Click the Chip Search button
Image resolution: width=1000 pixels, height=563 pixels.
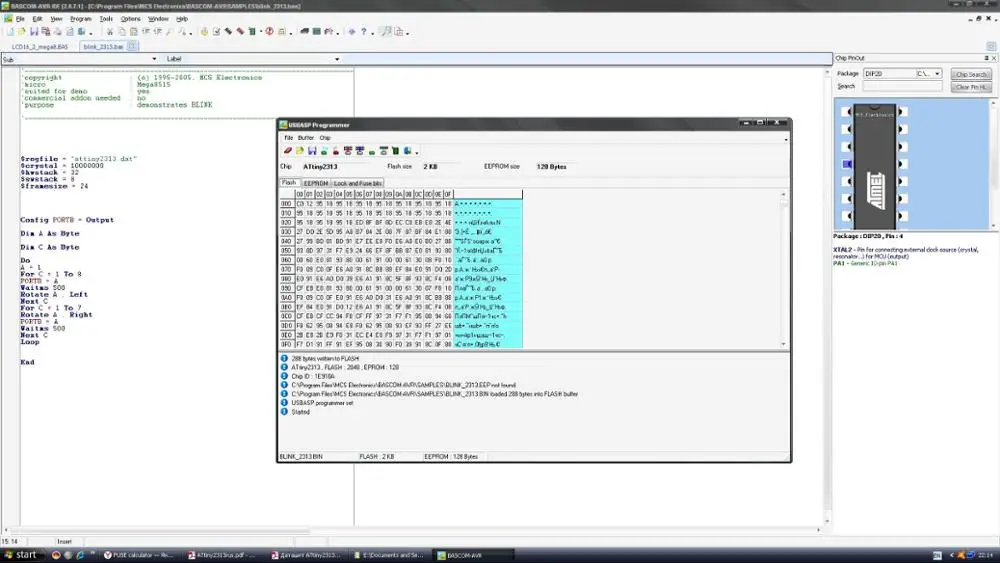pyautogui.click(x=971, y=75)
